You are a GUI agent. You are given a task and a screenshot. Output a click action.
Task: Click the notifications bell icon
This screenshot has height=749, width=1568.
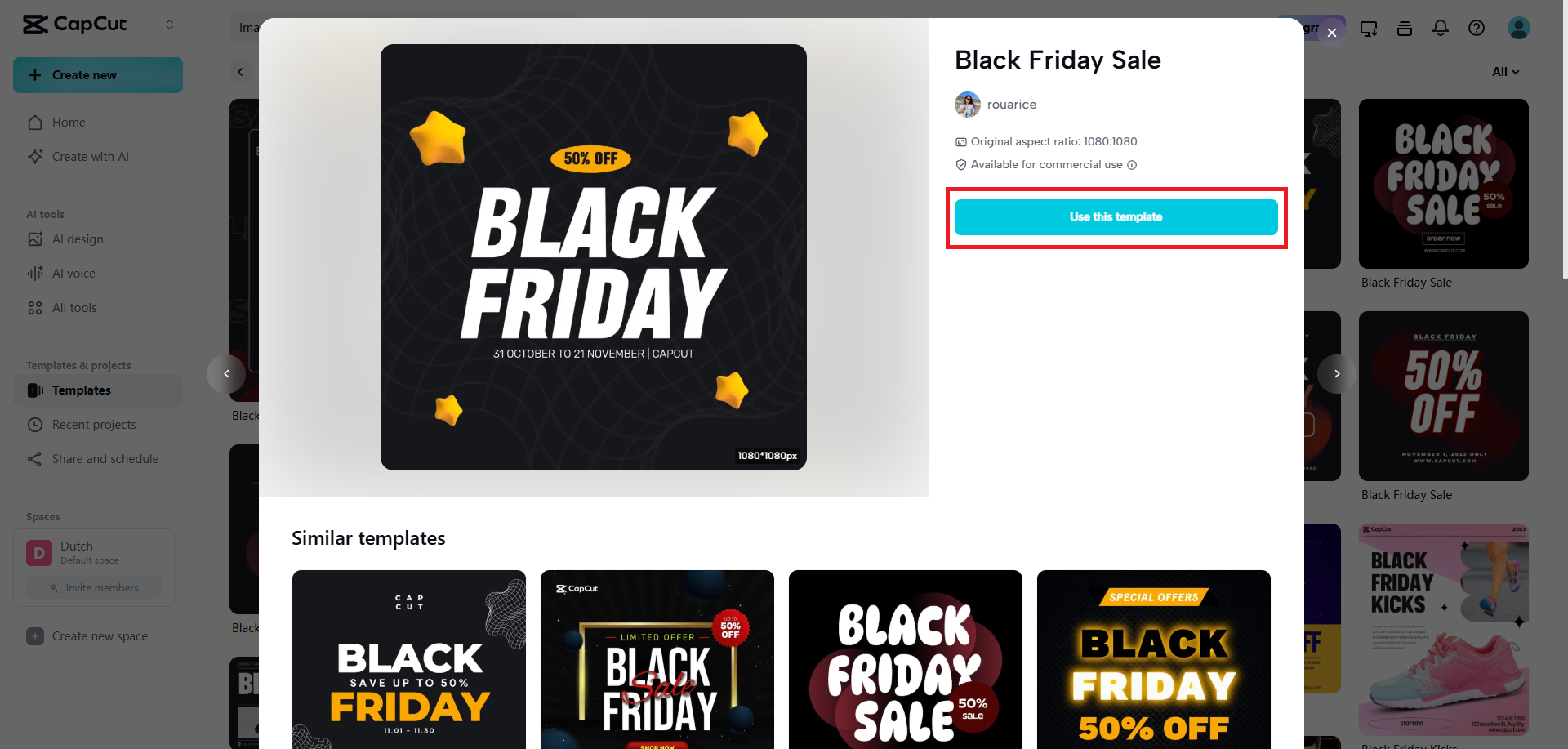[x=1441, y=29]
